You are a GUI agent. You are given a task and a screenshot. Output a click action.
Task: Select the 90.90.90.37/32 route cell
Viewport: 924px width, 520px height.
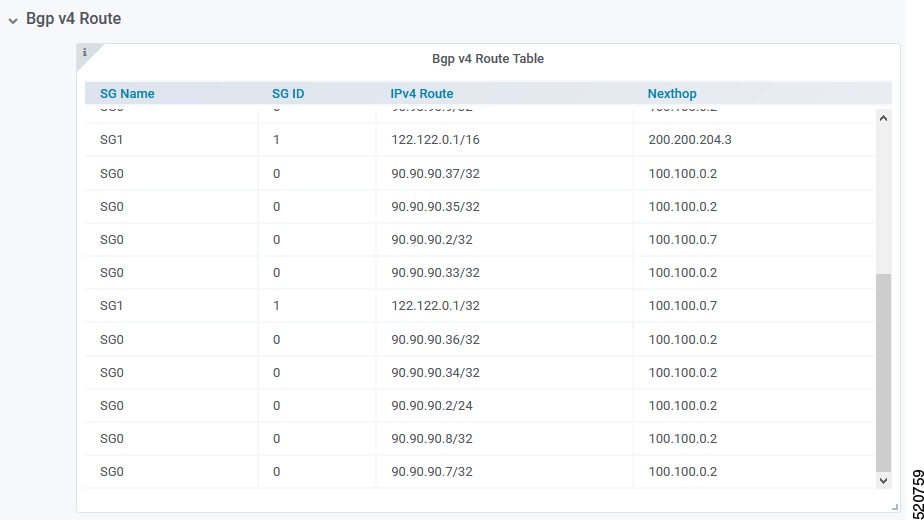coord(435,173)
